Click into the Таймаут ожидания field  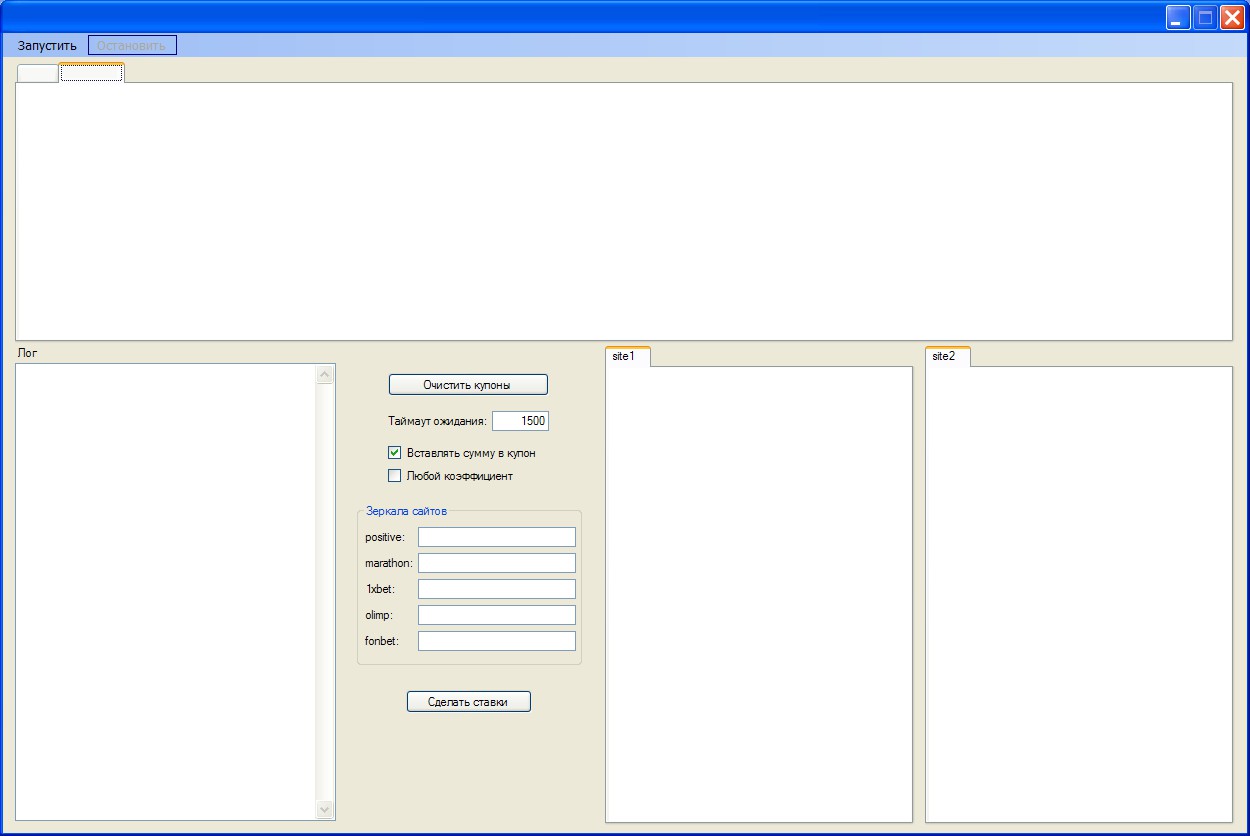(520, 421)
